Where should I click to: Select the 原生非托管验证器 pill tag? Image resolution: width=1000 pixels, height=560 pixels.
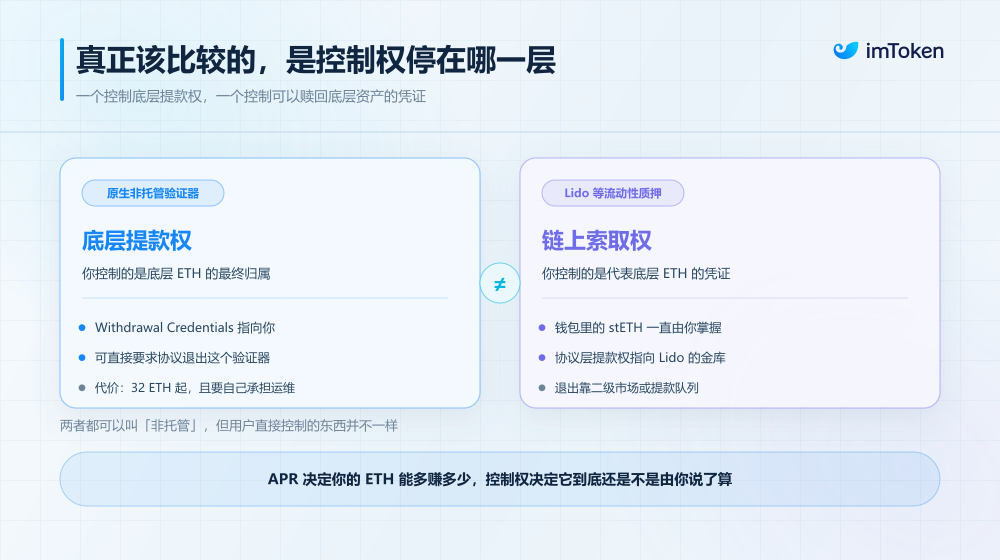pos(152,193)
